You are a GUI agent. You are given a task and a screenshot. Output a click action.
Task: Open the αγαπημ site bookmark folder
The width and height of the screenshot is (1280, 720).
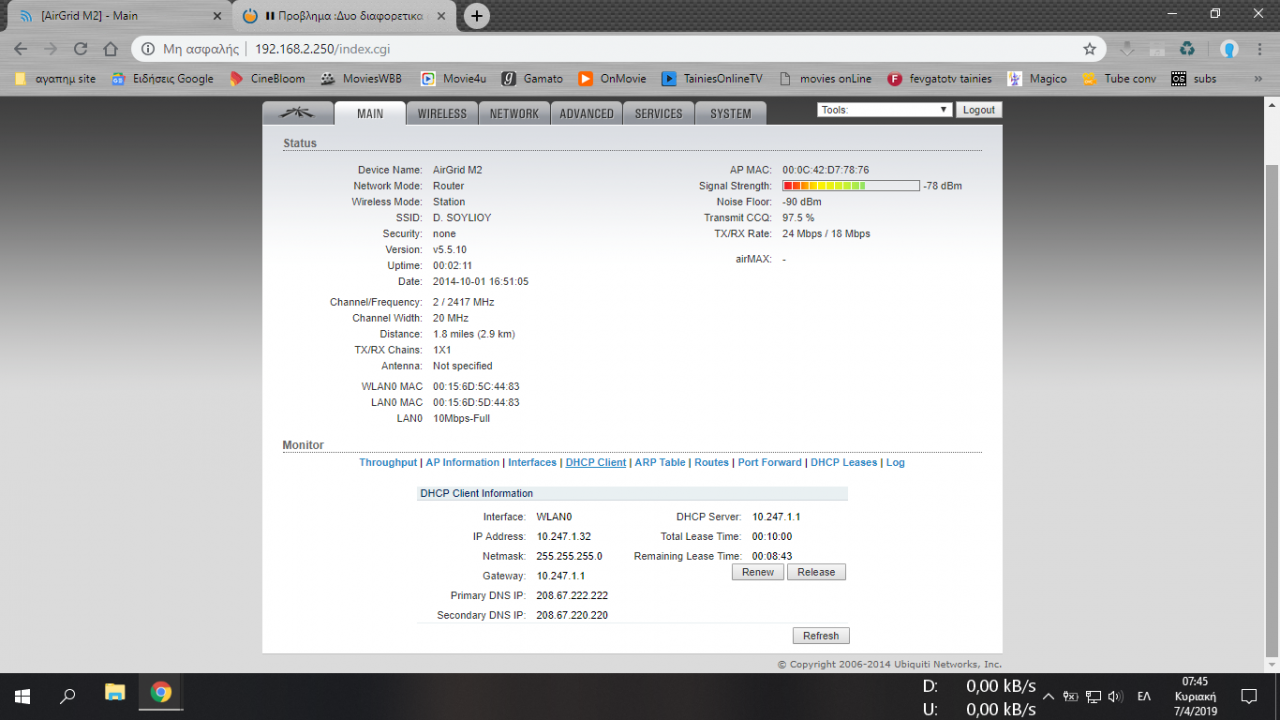tap(57, 78)
